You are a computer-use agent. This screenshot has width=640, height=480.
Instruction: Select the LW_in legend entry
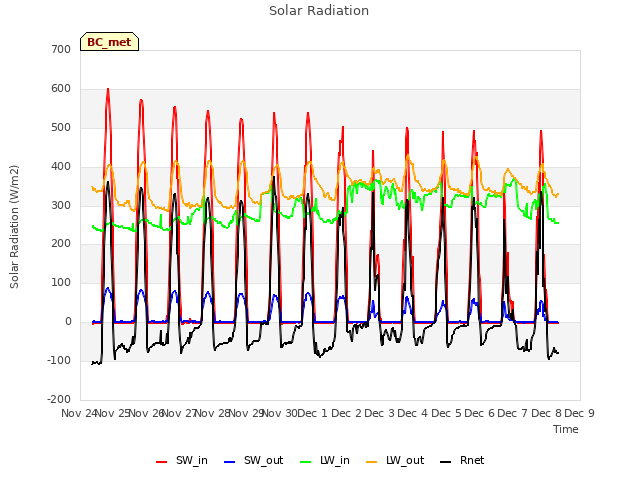[325, 460]
